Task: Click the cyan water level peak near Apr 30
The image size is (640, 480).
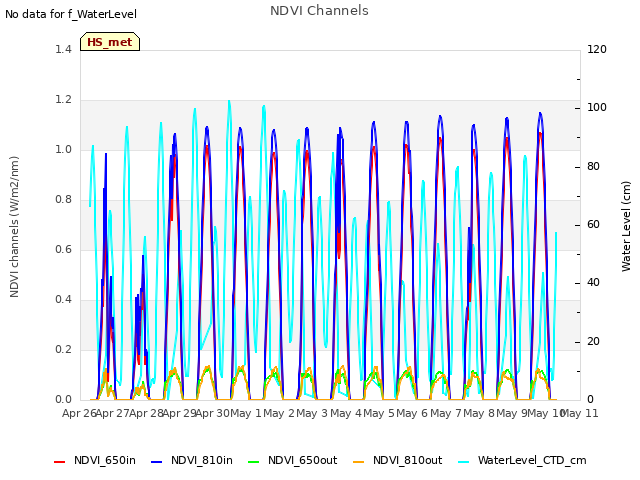Action: click(x=229, y=101)
